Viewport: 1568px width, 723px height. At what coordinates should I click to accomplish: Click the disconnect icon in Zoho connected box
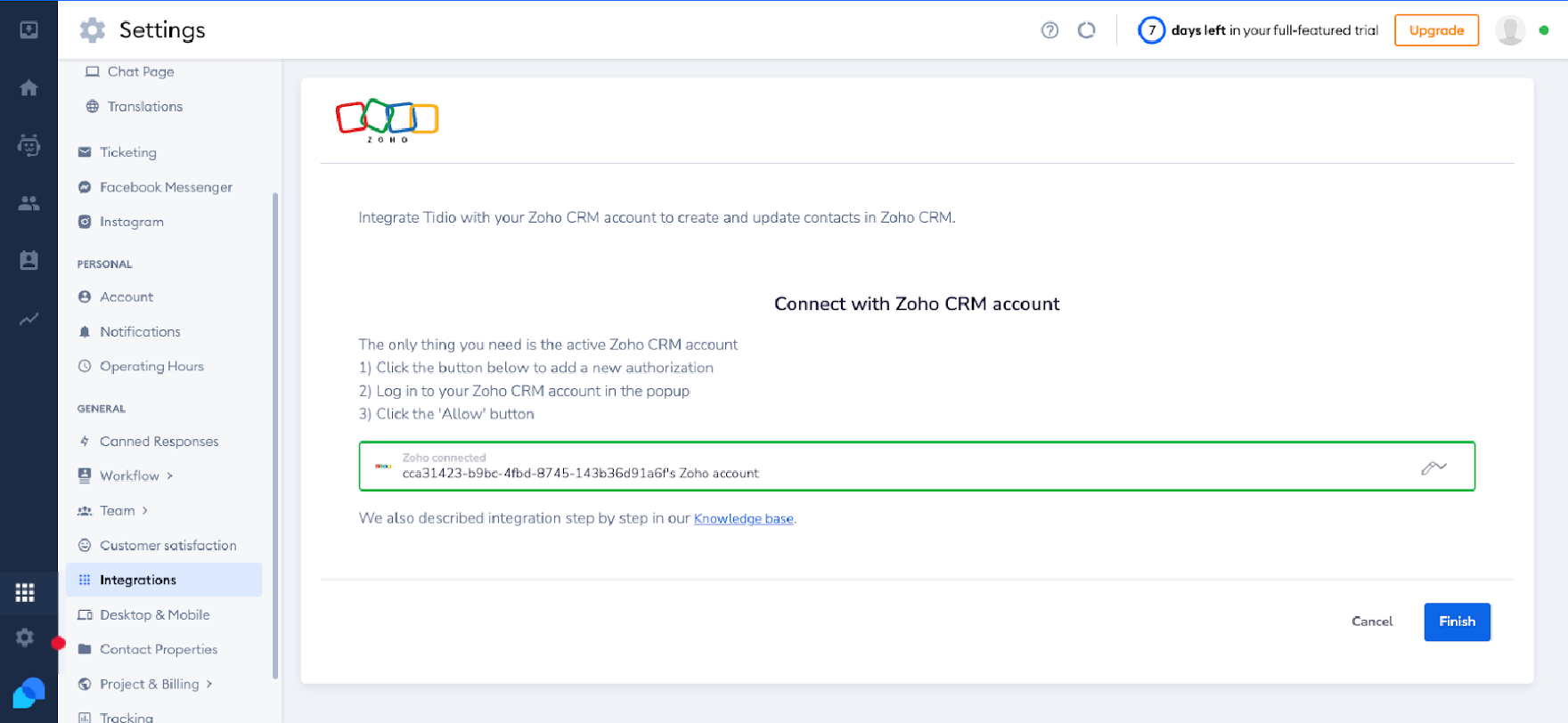[1433, 467]
